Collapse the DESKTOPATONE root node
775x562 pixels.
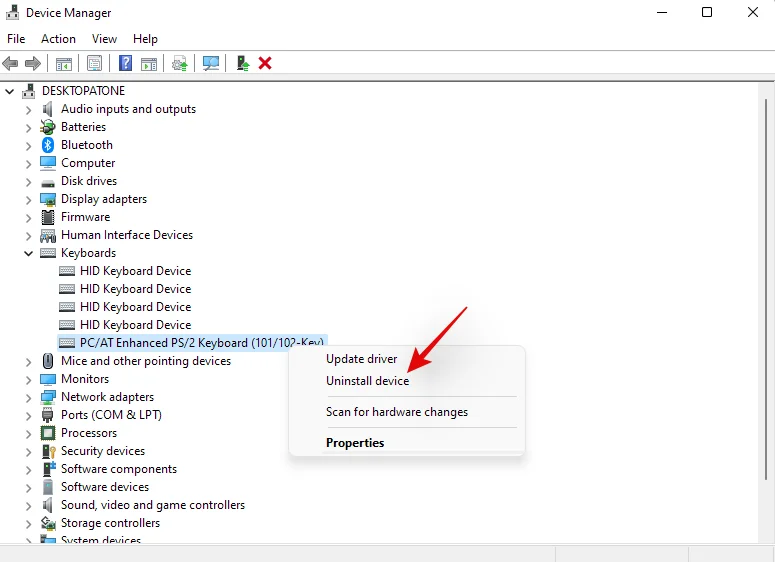10,91
